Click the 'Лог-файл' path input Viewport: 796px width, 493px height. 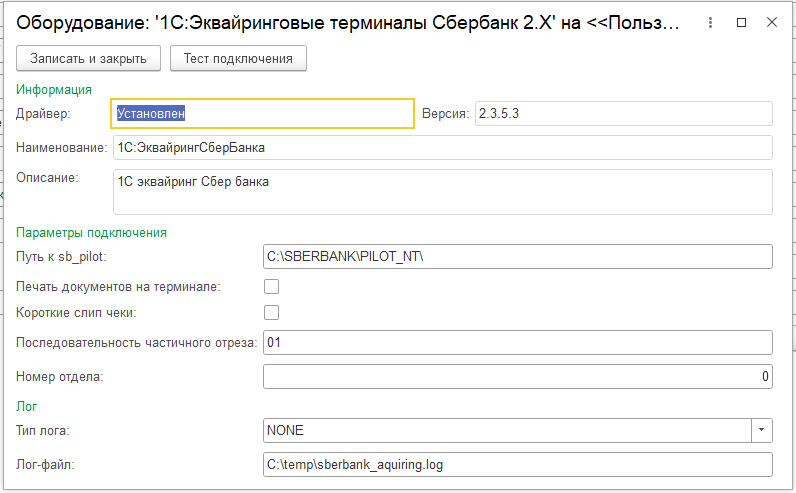[517, 464]
